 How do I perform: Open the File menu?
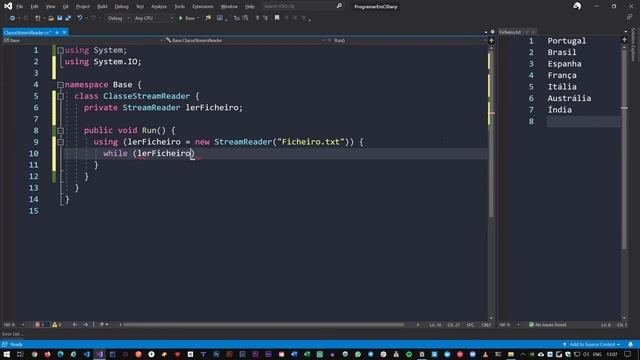(x=20, y=7)
